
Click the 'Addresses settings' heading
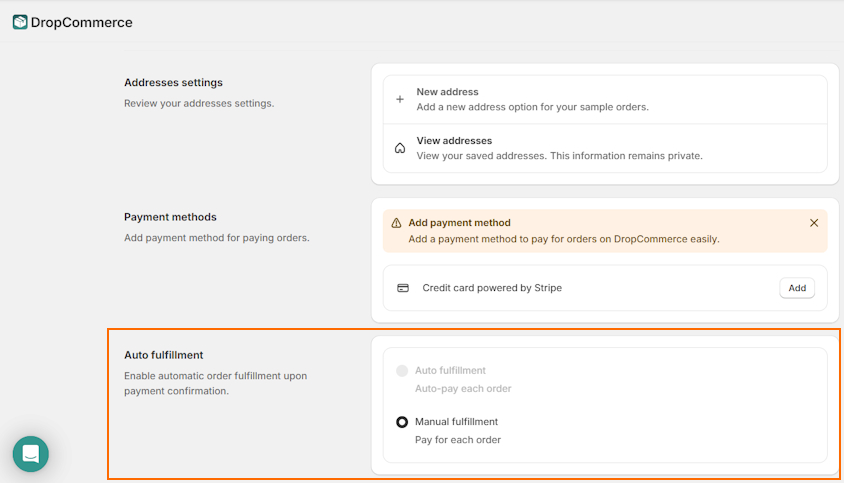point(173,82)
